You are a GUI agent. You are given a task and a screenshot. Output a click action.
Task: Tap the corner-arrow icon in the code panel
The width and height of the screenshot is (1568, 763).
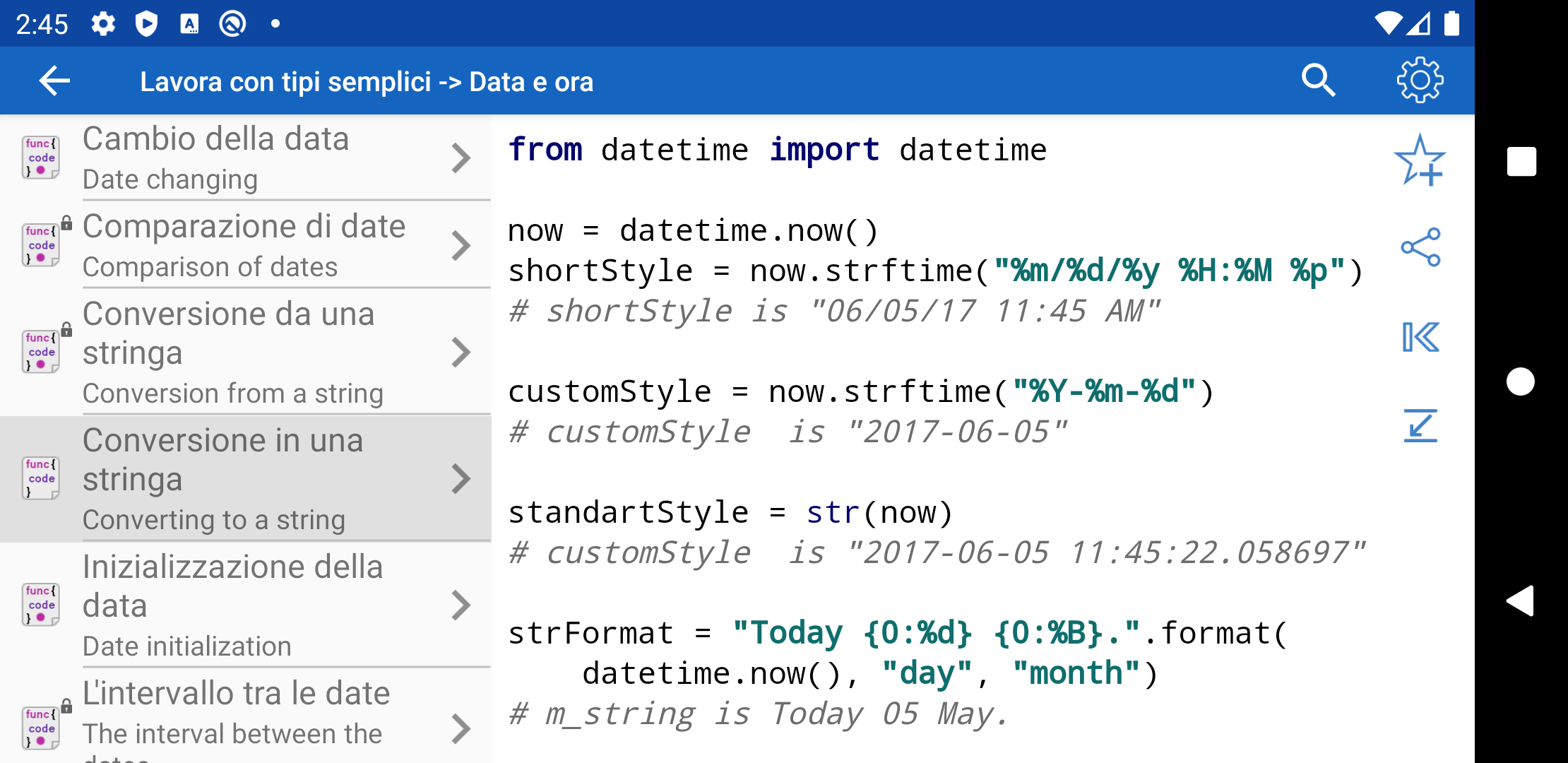pyautogui.click(x=1420, y=426)
